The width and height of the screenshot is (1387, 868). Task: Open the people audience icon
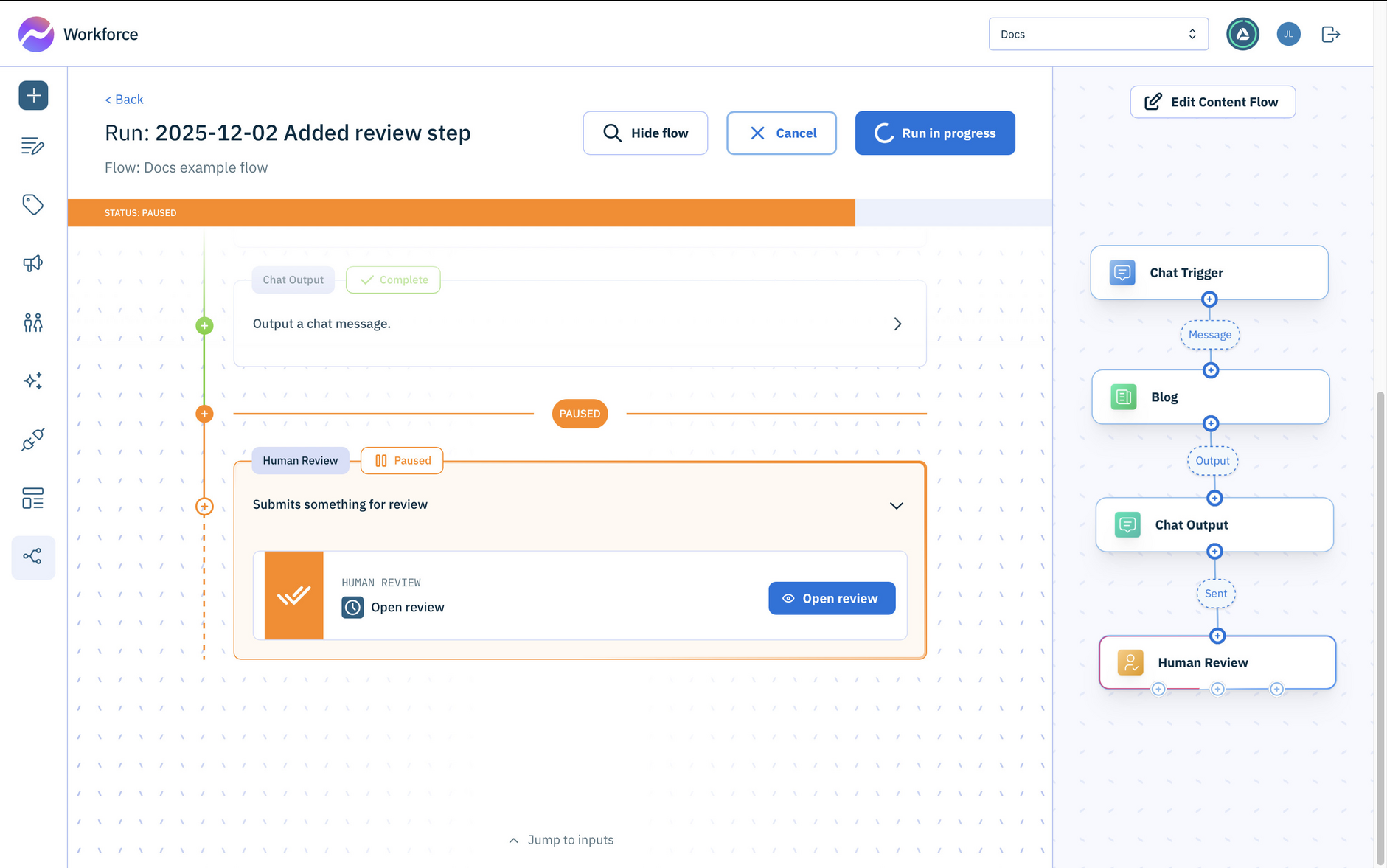click(33, 322)
